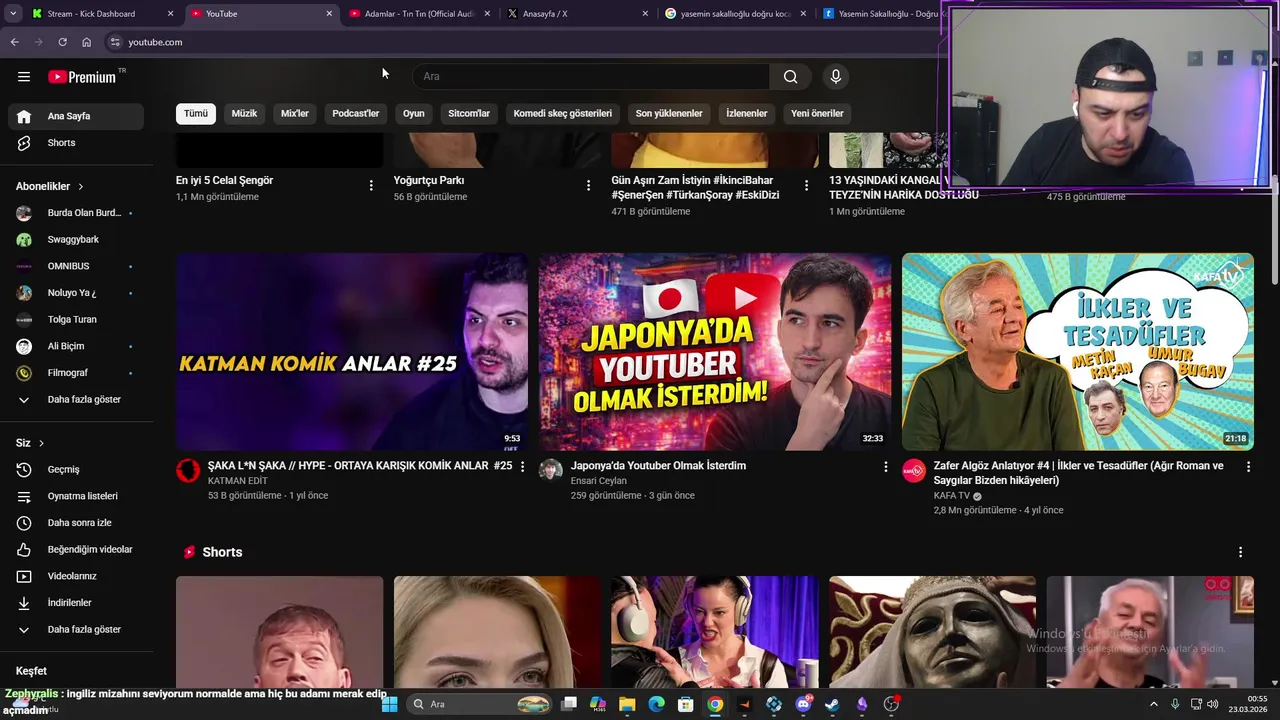Click browser back arrow button

pos(14,42)
